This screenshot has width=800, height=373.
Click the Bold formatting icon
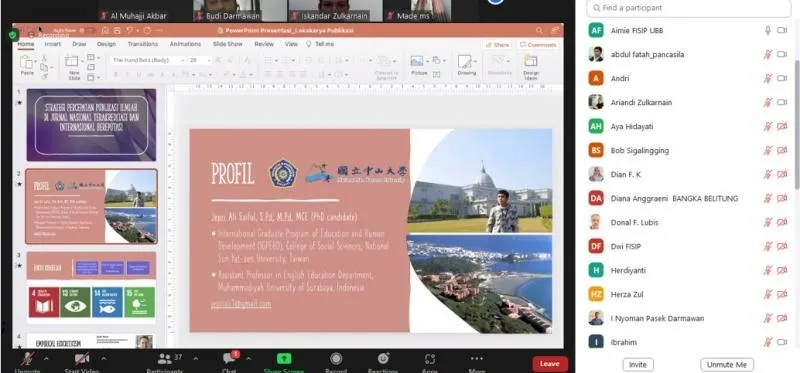pos(116,75)
